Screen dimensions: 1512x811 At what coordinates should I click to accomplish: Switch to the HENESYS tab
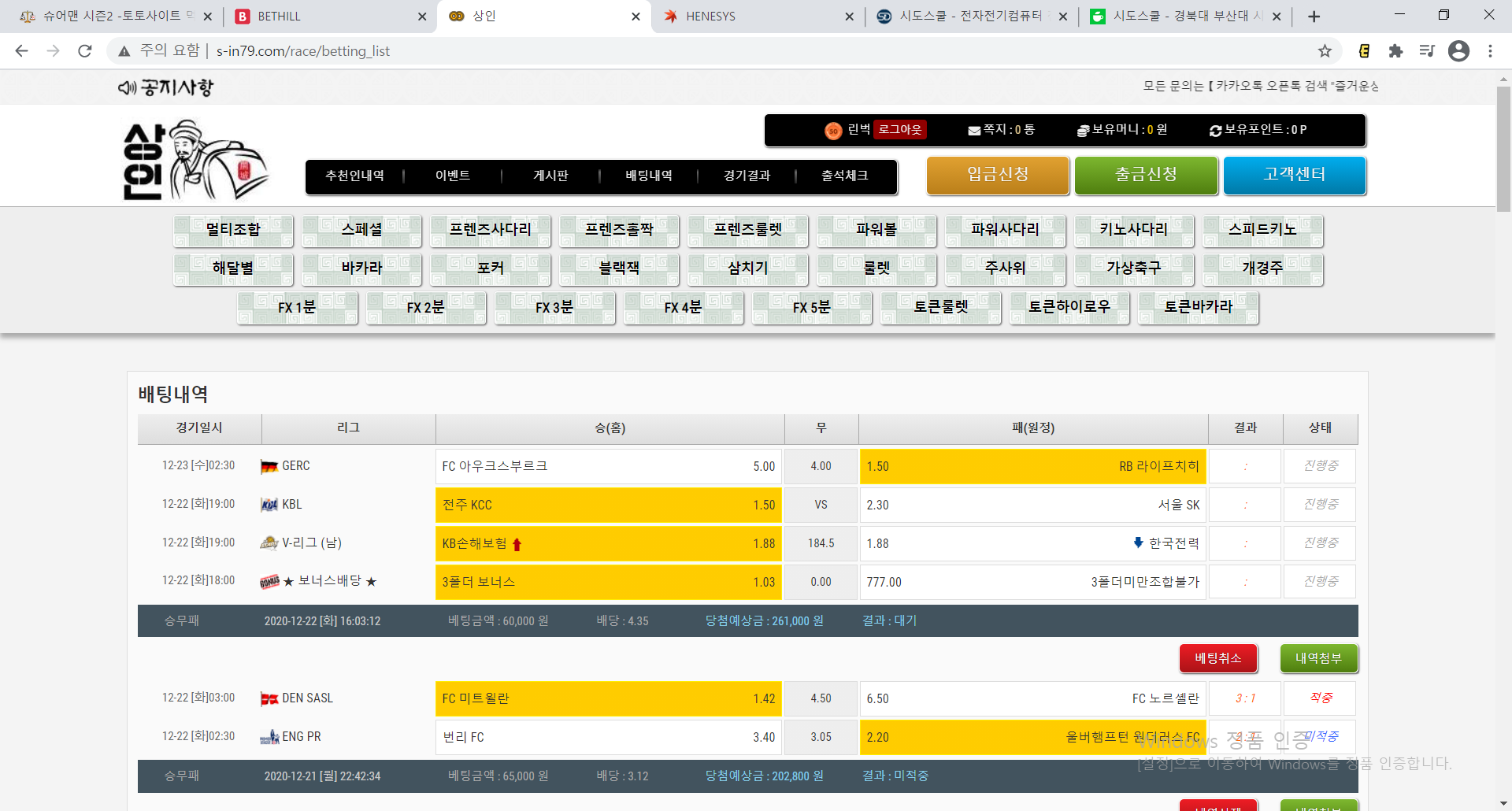(748, 17)
